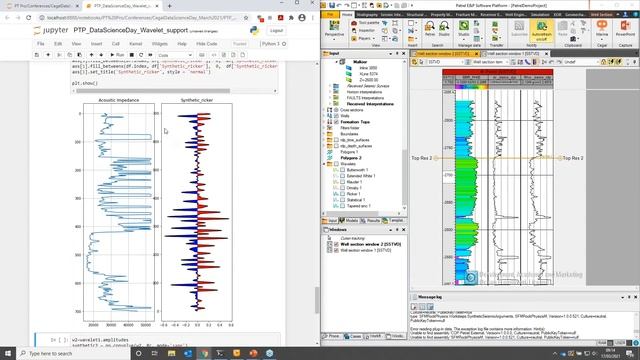The height and width of the screenshot is (360, 640).
Task: Toggle the Formation Tops checkbox
Action: [x=336, y=122]
